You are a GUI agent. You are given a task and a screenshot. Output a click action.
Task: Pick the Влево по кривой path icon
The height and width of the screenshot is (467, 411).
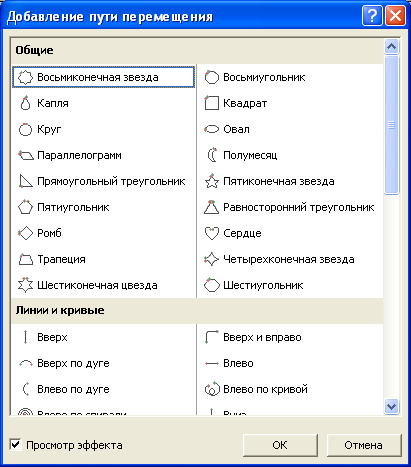click(212, 389)
